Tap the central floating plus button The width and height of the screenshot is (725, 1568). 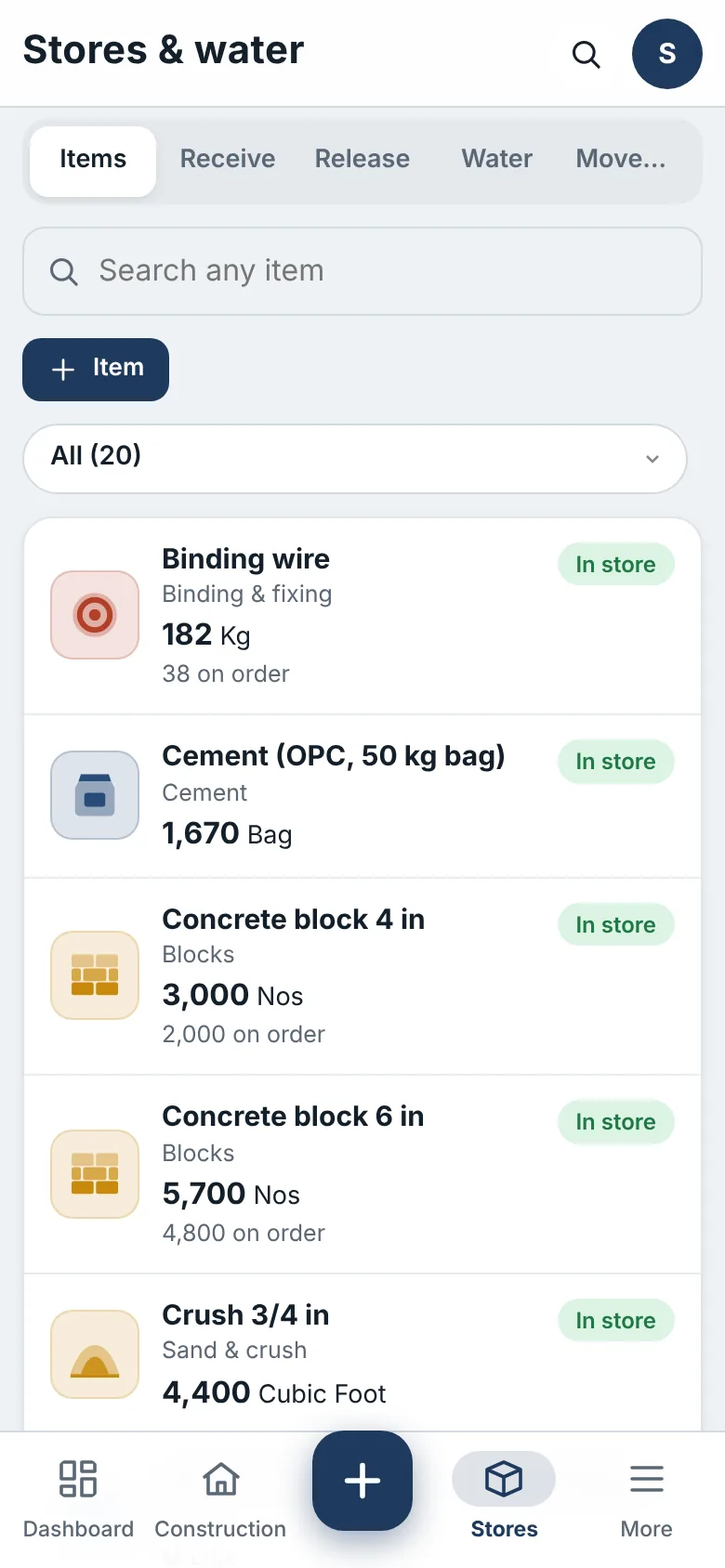(362, 1481)
